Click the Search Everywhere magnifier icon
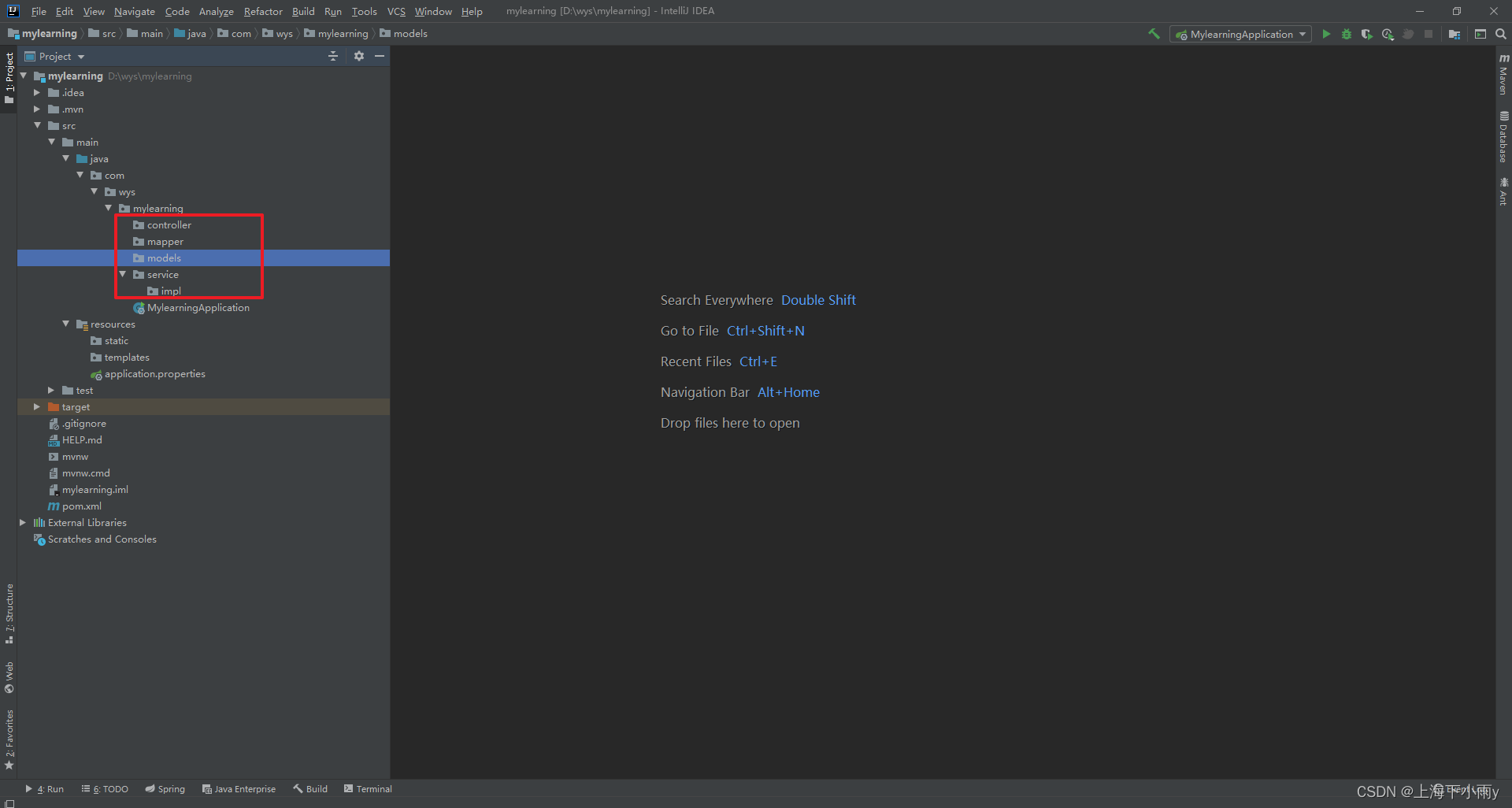 (1501, 34)
